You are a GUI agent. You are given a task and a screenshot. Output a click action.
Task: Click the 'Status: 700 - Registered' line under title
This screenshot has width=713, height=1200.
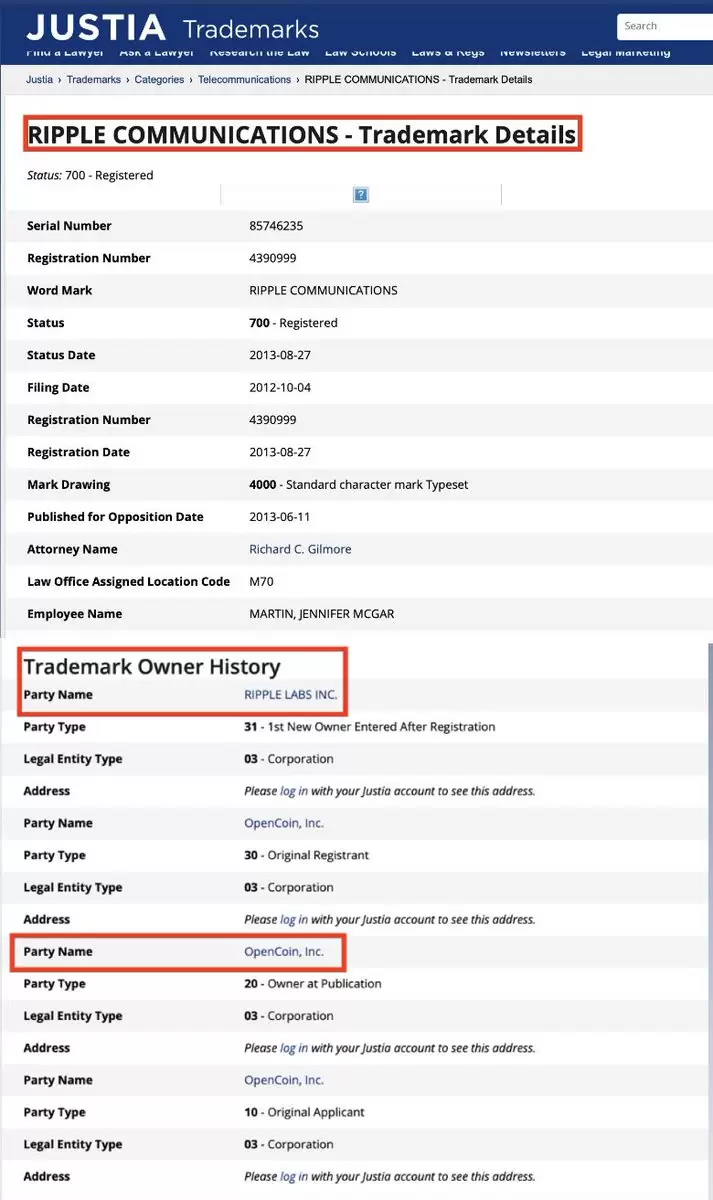click(x=90, y=175)
